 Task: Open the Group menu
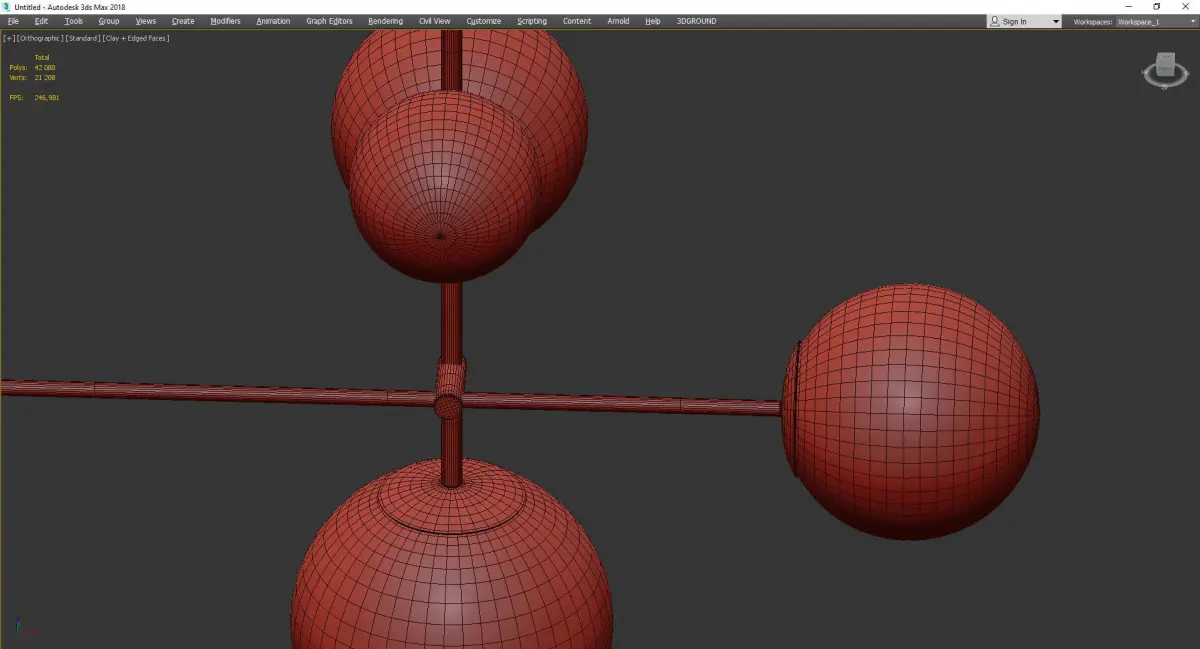point(109,21)
